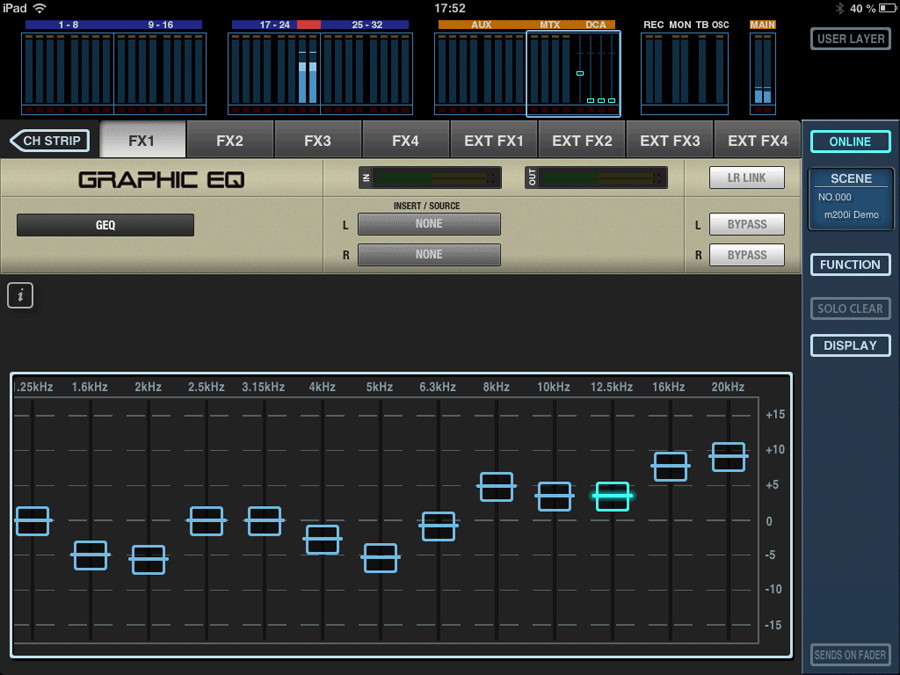Select the 3.15kHz band fader
Screen dimensions: 900x675
[x=265, y=521]
